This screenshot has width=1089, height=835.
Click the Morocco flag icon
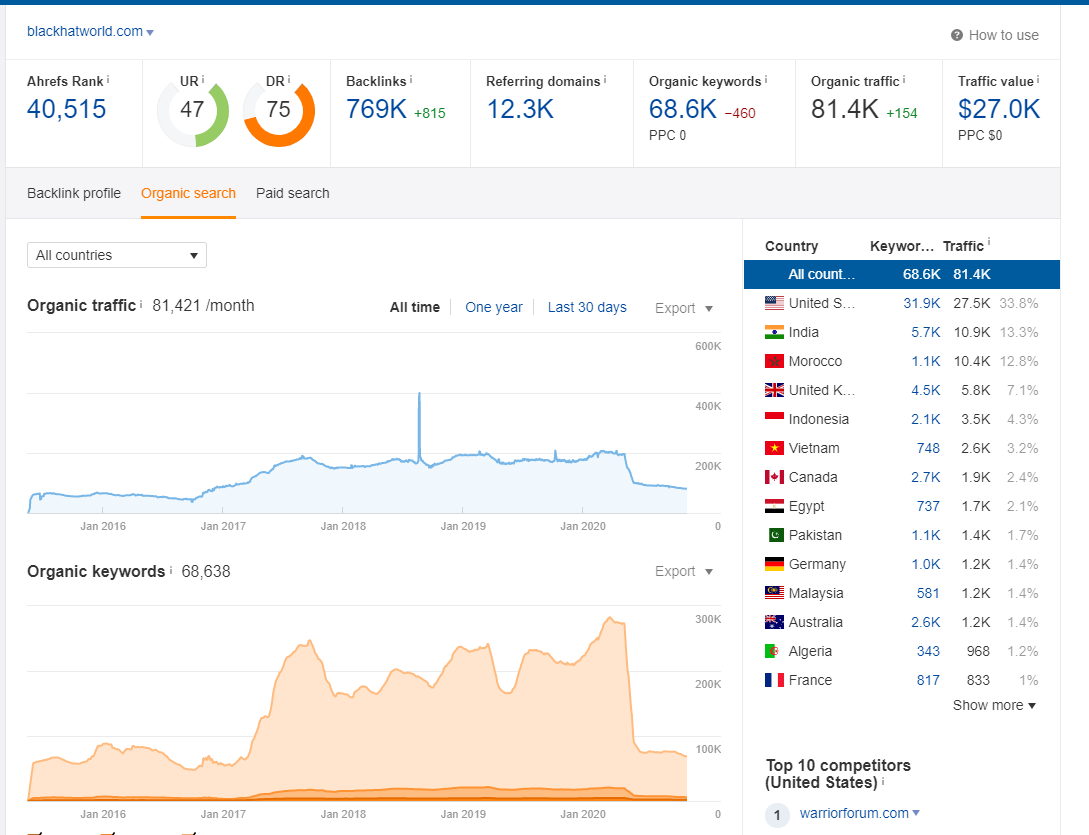(774, 361)
